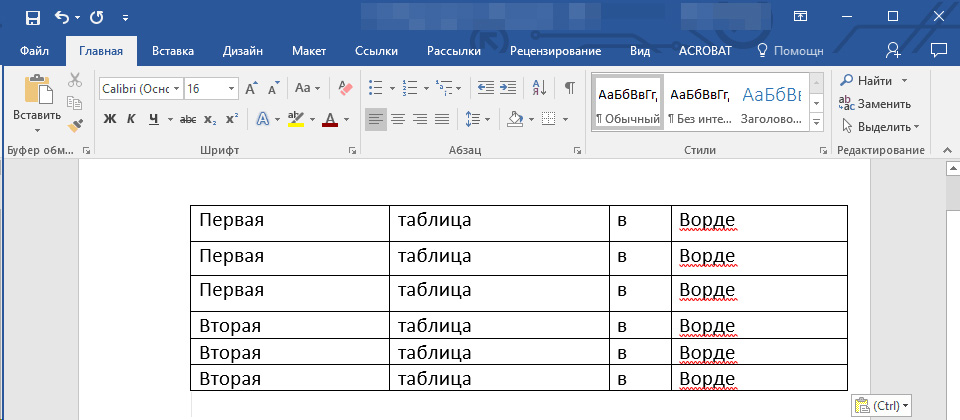Open the font name Calibri dropdown
960x420 pixels.
[x=176, y=89]
